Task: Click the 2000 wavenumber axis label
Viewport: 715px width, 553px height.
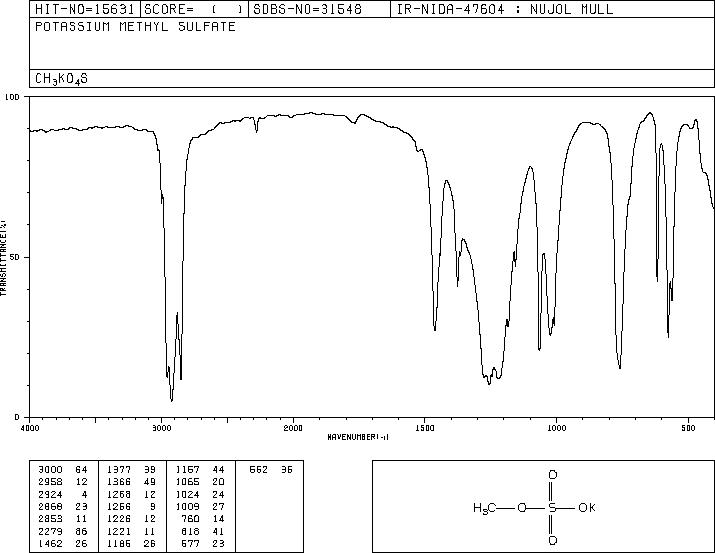Action: point(293,428)
